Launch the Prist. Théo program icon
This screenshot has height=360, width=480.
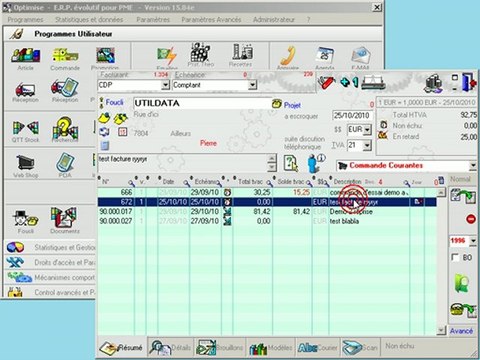200,52
